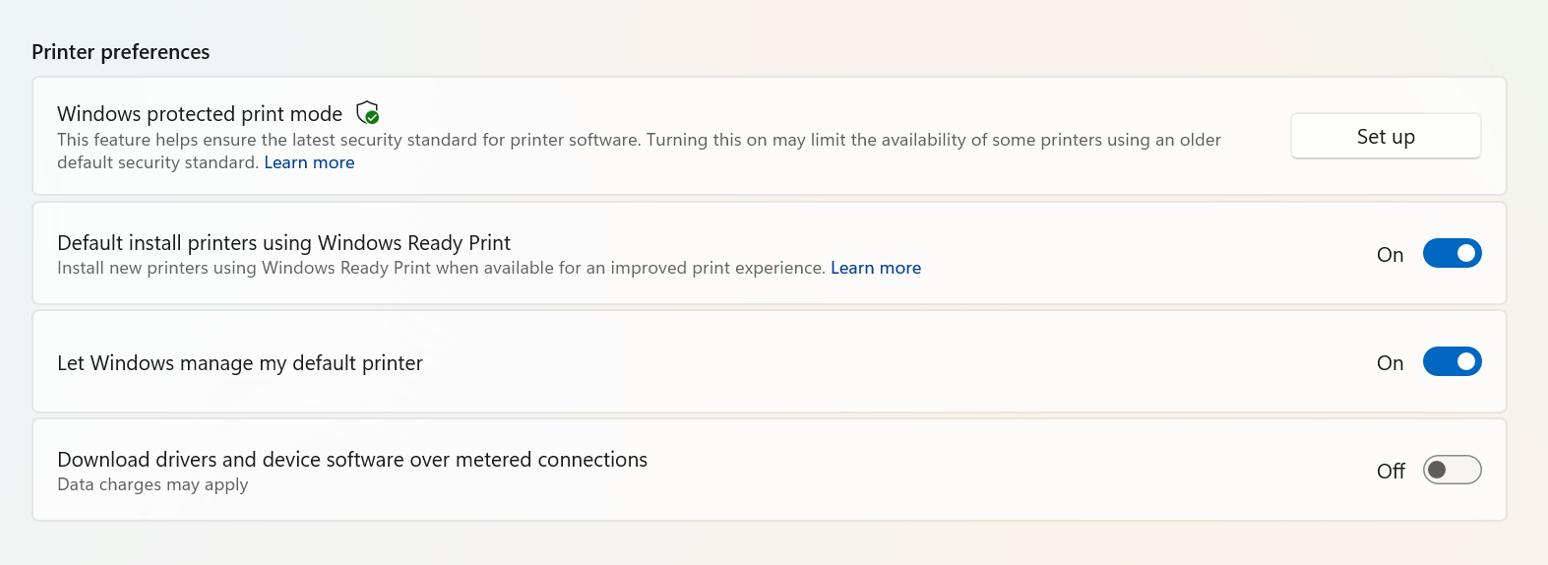The width and height of the screenshot is (1548, 565).
Task: Turn off Default install printers using Windows Ready Print
Action: click(1452, 254)
